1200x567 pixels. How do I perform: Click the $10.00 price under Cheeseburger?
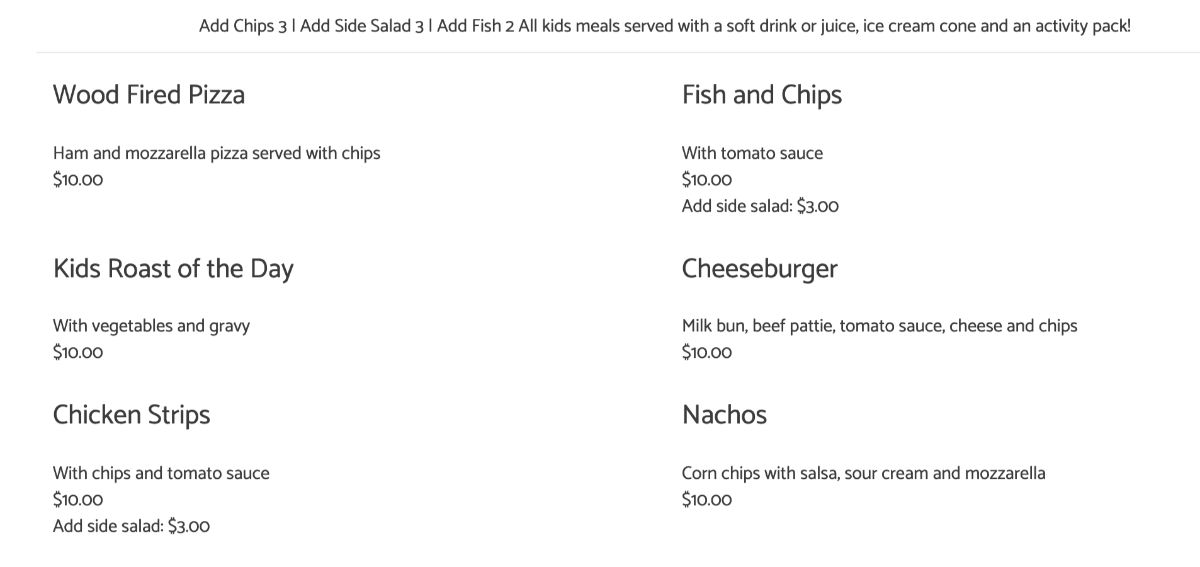pos(707,352)
